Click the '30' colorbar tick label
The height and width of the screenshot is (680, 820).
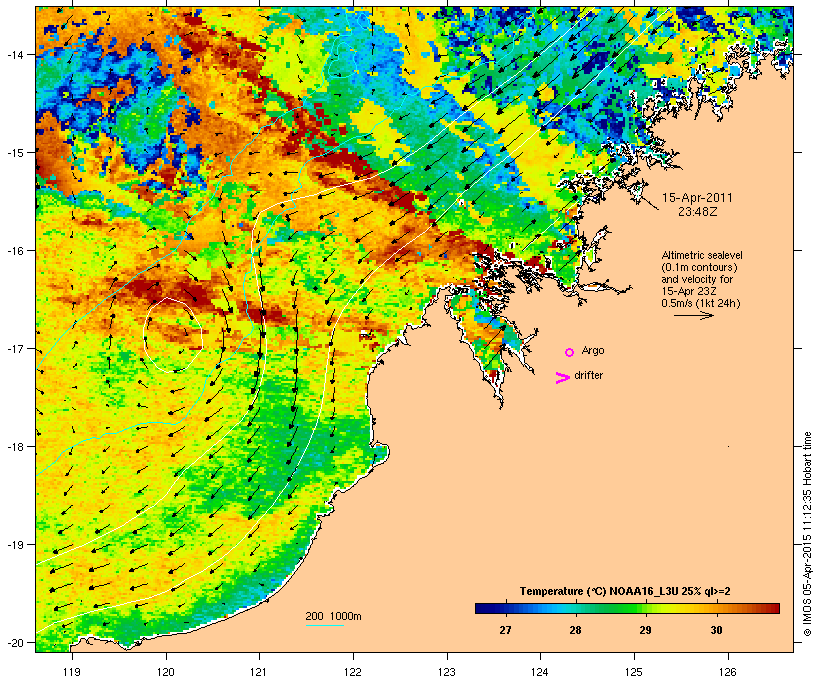[x=716, y=630]
